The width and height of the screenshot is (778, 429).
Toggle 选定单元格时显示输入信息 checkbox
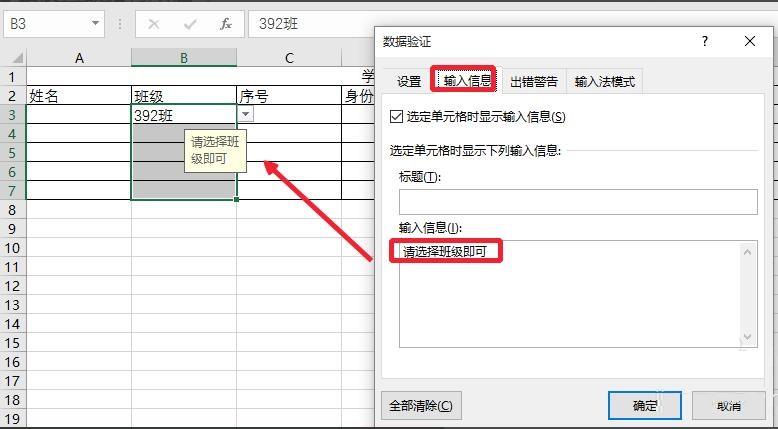tap(396, 117)
